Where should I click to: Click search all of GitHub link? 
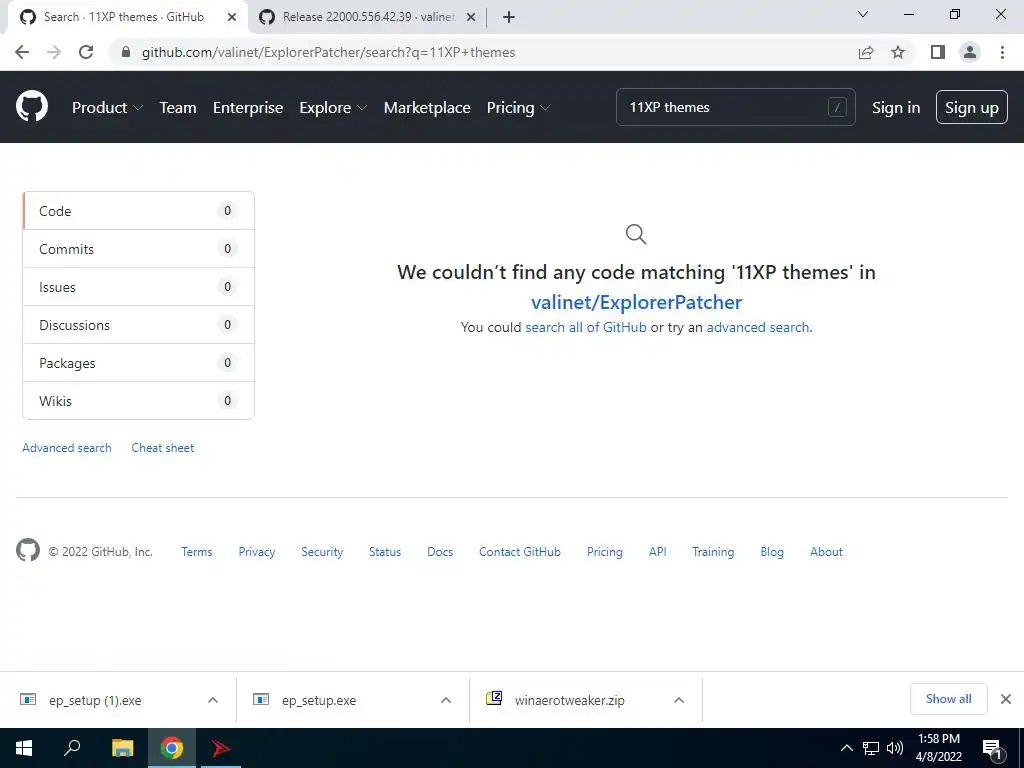point(586,327)
